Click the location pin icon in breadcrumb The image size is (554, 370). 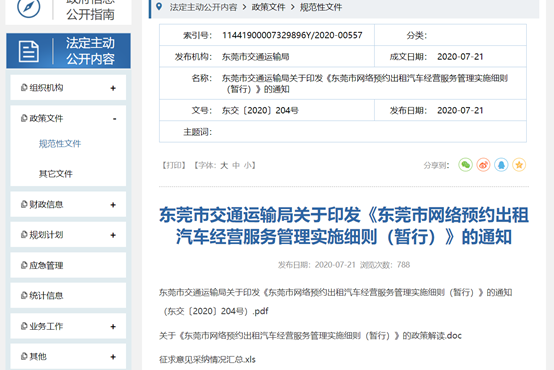(159, 6)
